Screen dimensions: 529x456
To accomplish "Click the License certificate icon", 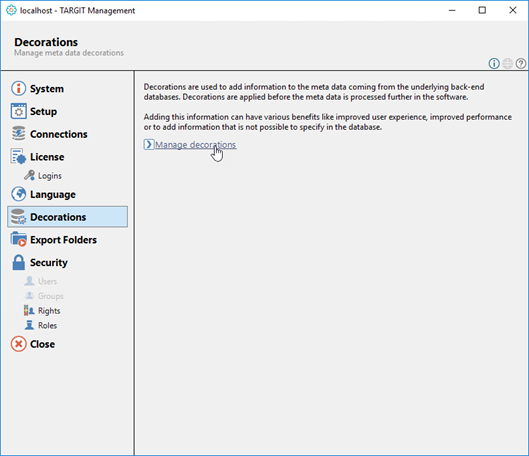I will (19, 156).
